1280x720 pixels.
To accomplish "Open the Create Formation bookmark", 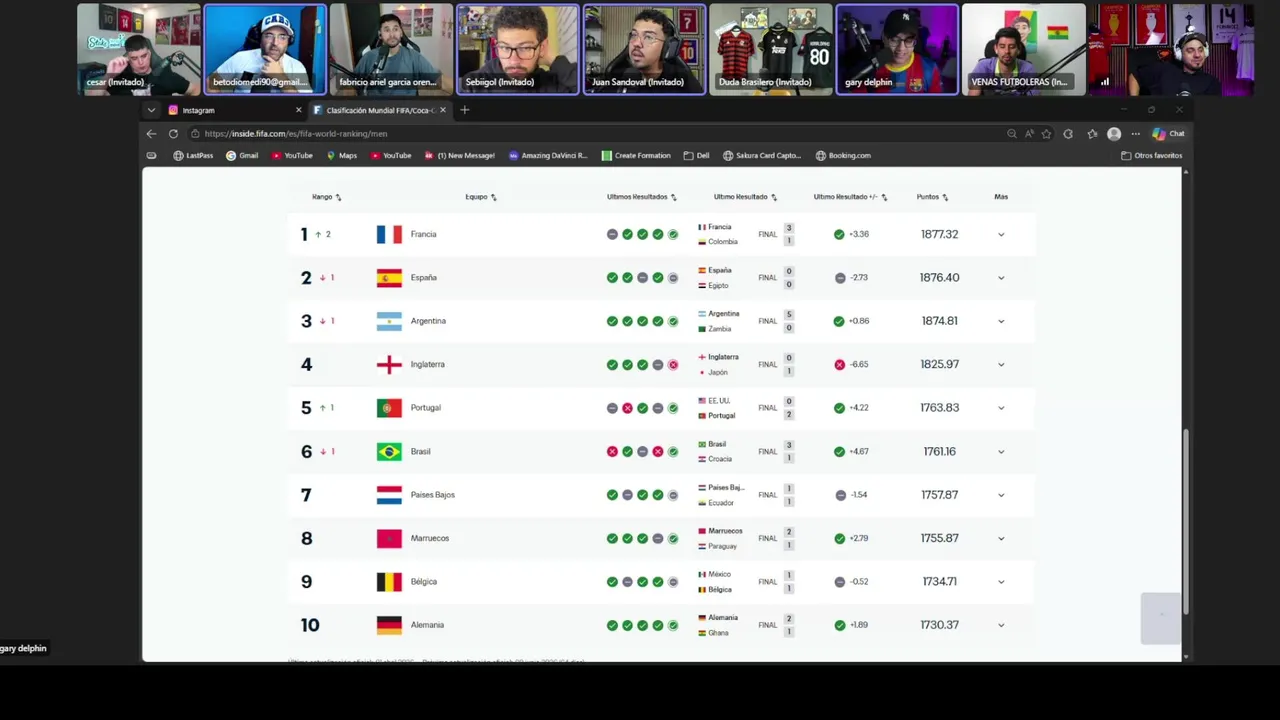I will (636, 156).
